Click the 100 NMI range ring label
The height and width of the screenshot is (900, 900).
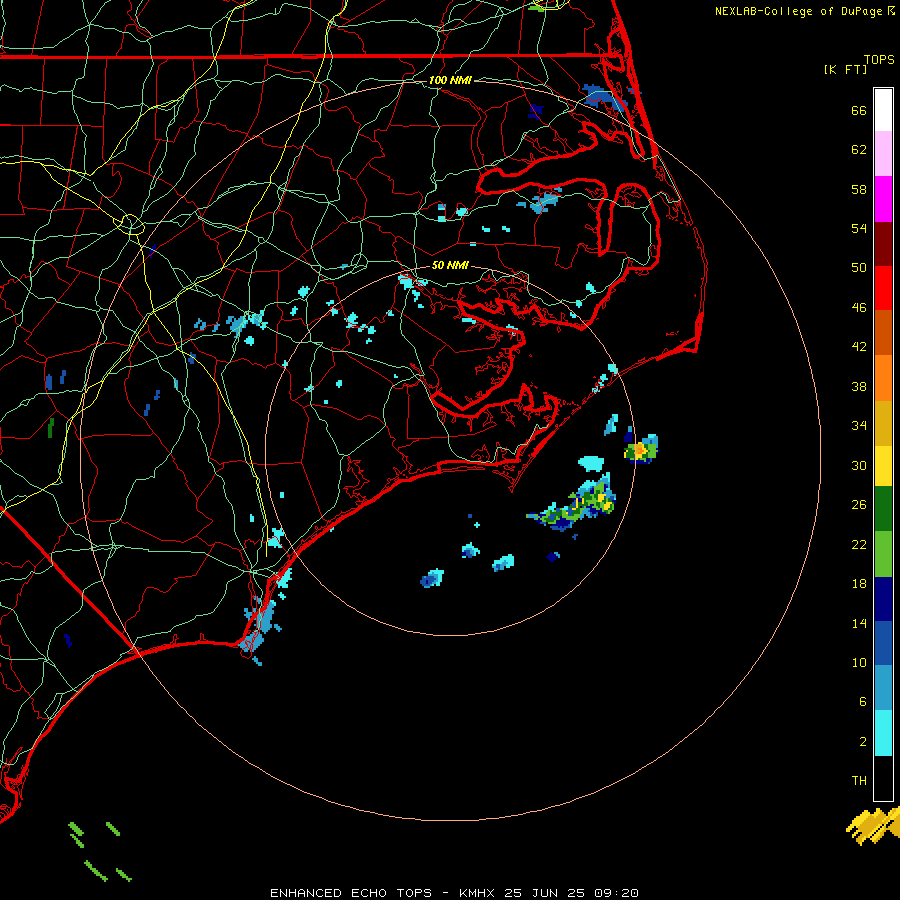(x=450, y=80)
